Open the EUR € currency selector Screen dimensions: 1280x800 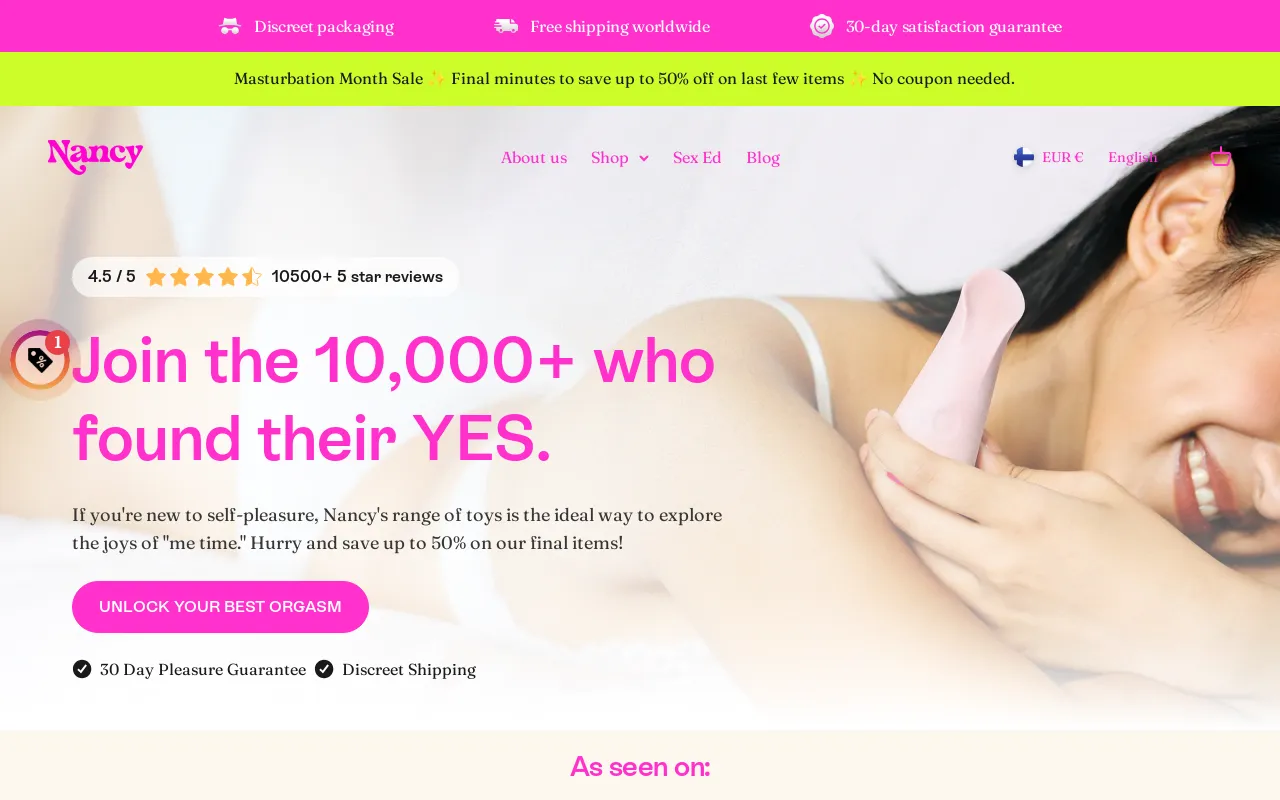tap(1062, 157)
